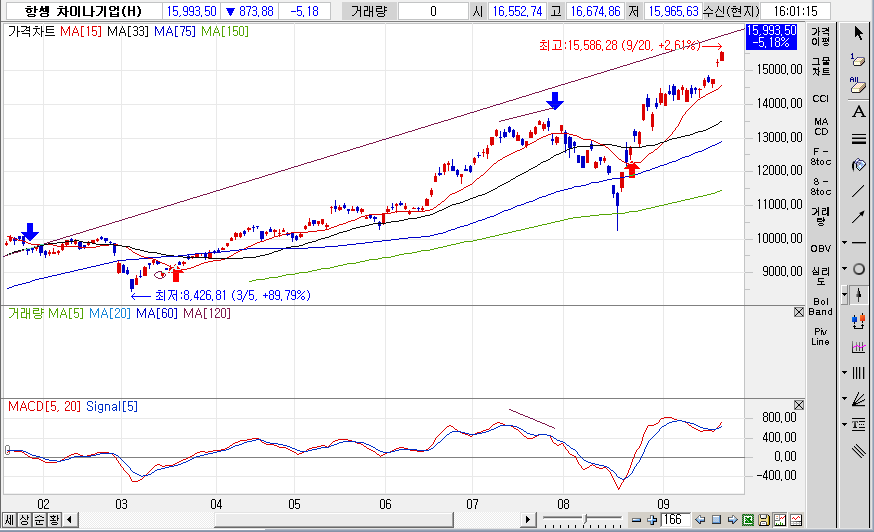This screenshot has height=532, width=874.
Task: Click the single-object eraser tool
Action: 858,60
